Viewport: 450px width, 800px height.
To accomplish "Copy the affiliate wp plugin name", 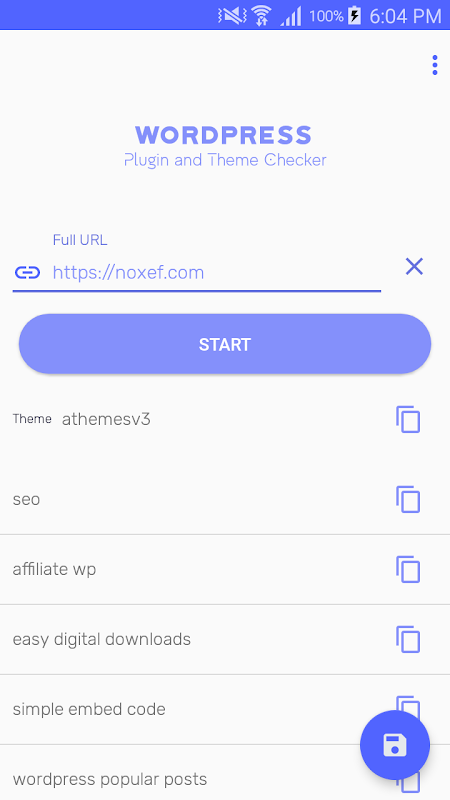I will click(x=408, y=569).
